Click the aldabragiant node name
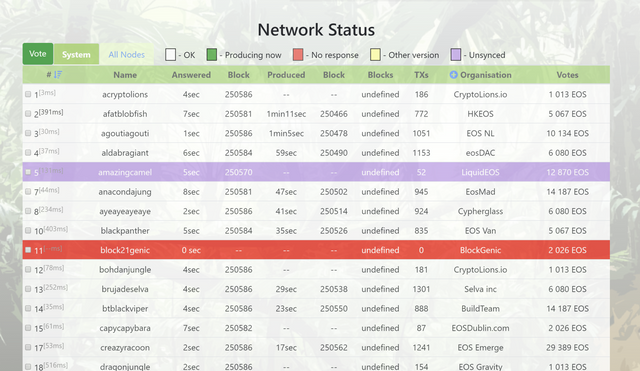This screenshot has height=371, width=640. (125, 153)
